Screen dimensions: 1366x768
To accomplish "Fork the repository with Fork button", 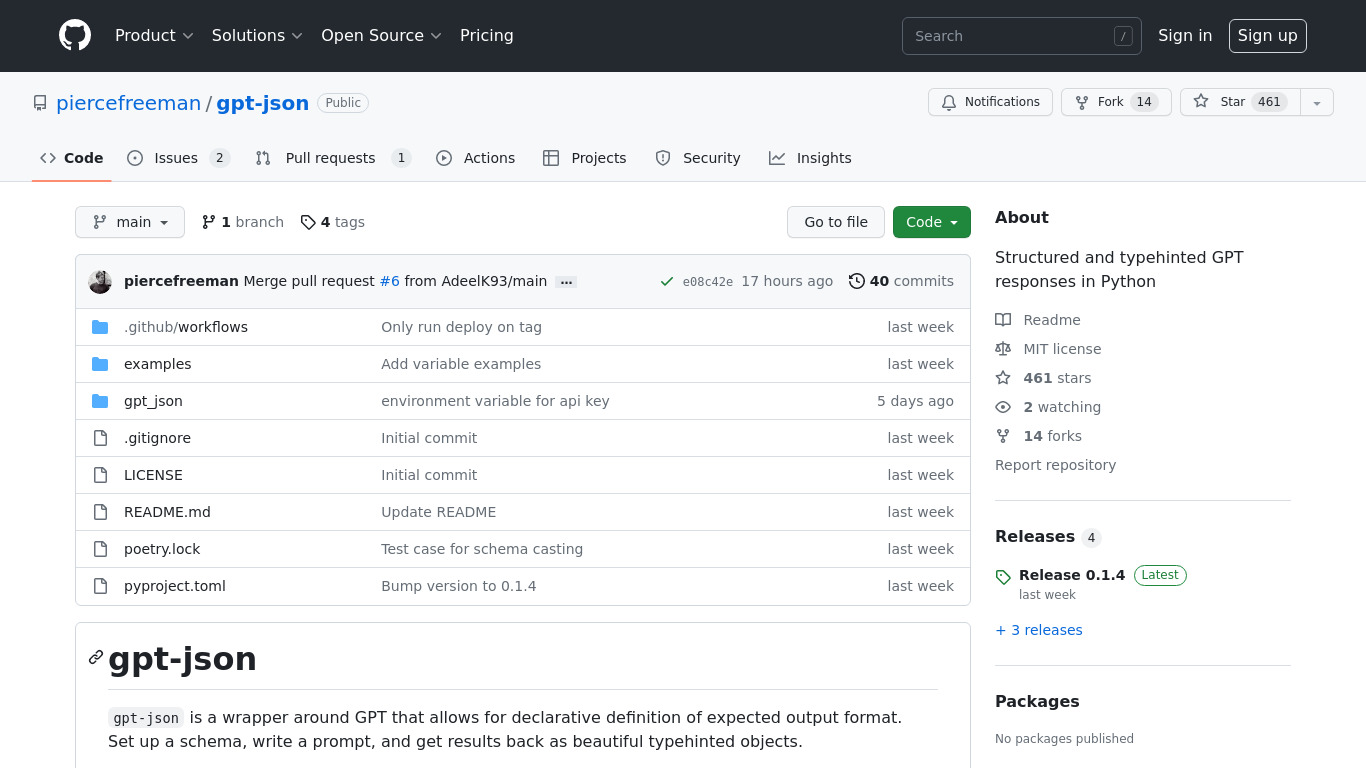I will (x=1116, y=102).
